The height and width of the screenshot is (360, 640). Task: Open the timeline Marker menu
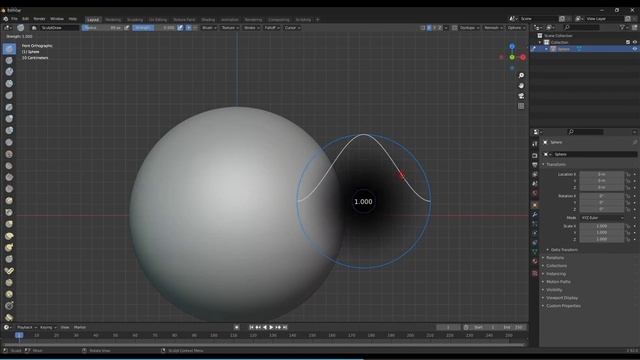[80, 327]
